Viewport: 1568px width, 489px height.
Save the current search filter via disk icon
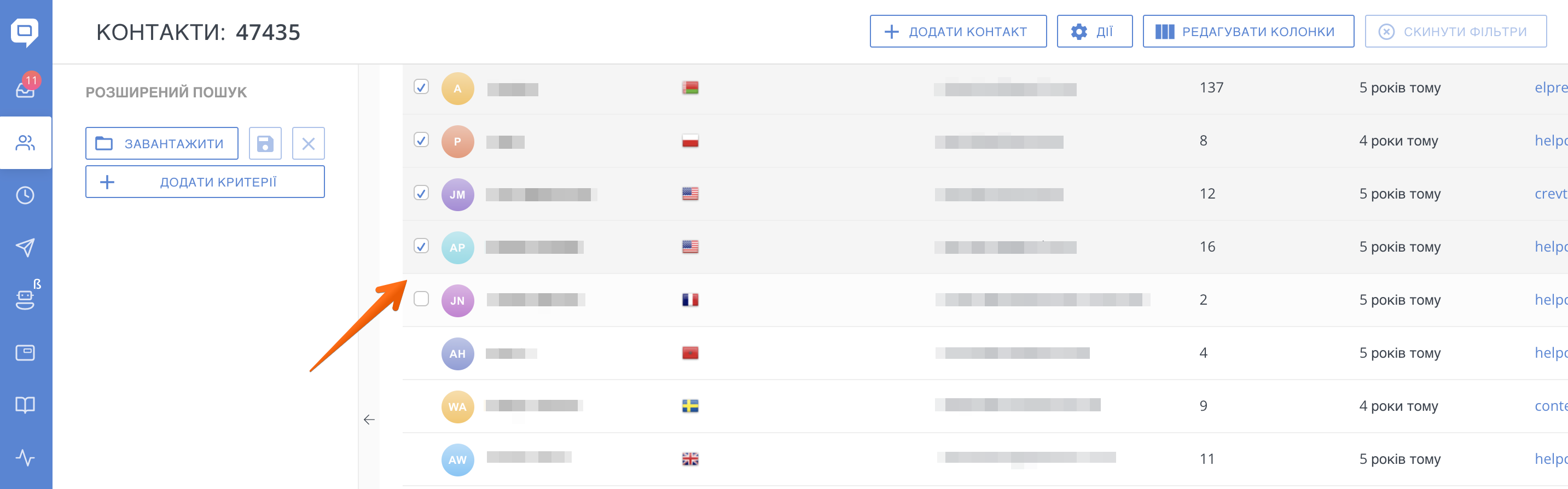tap(265, 143)
